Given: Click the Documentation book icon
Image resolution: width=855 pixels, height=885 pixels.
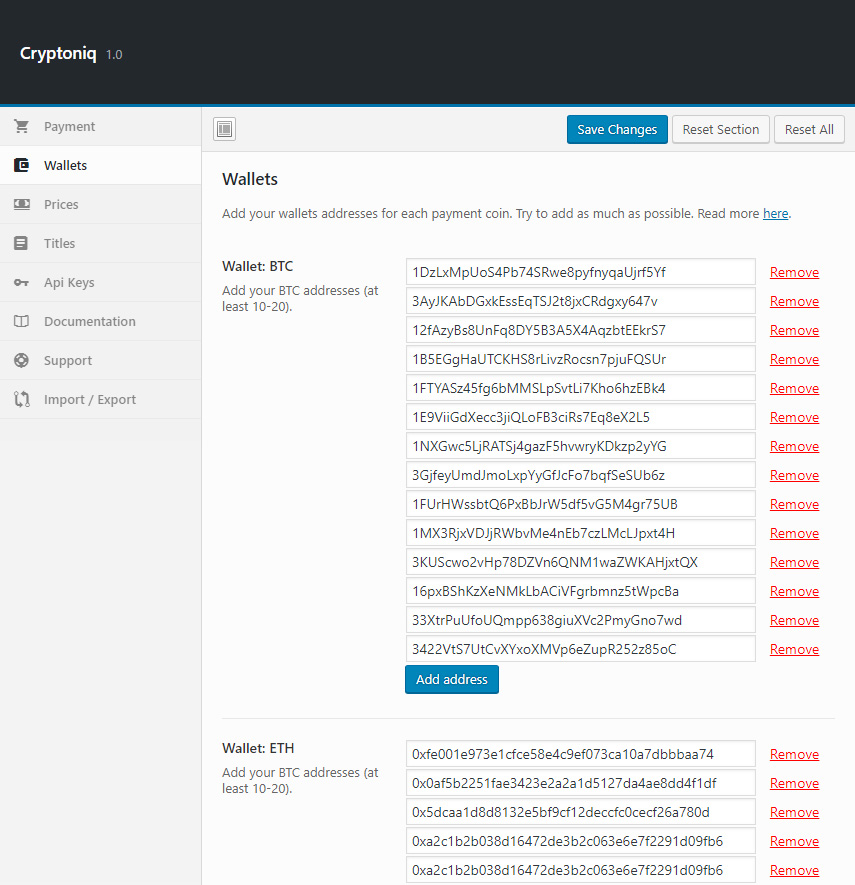Looking at the screenshot, I should point(21,322).
